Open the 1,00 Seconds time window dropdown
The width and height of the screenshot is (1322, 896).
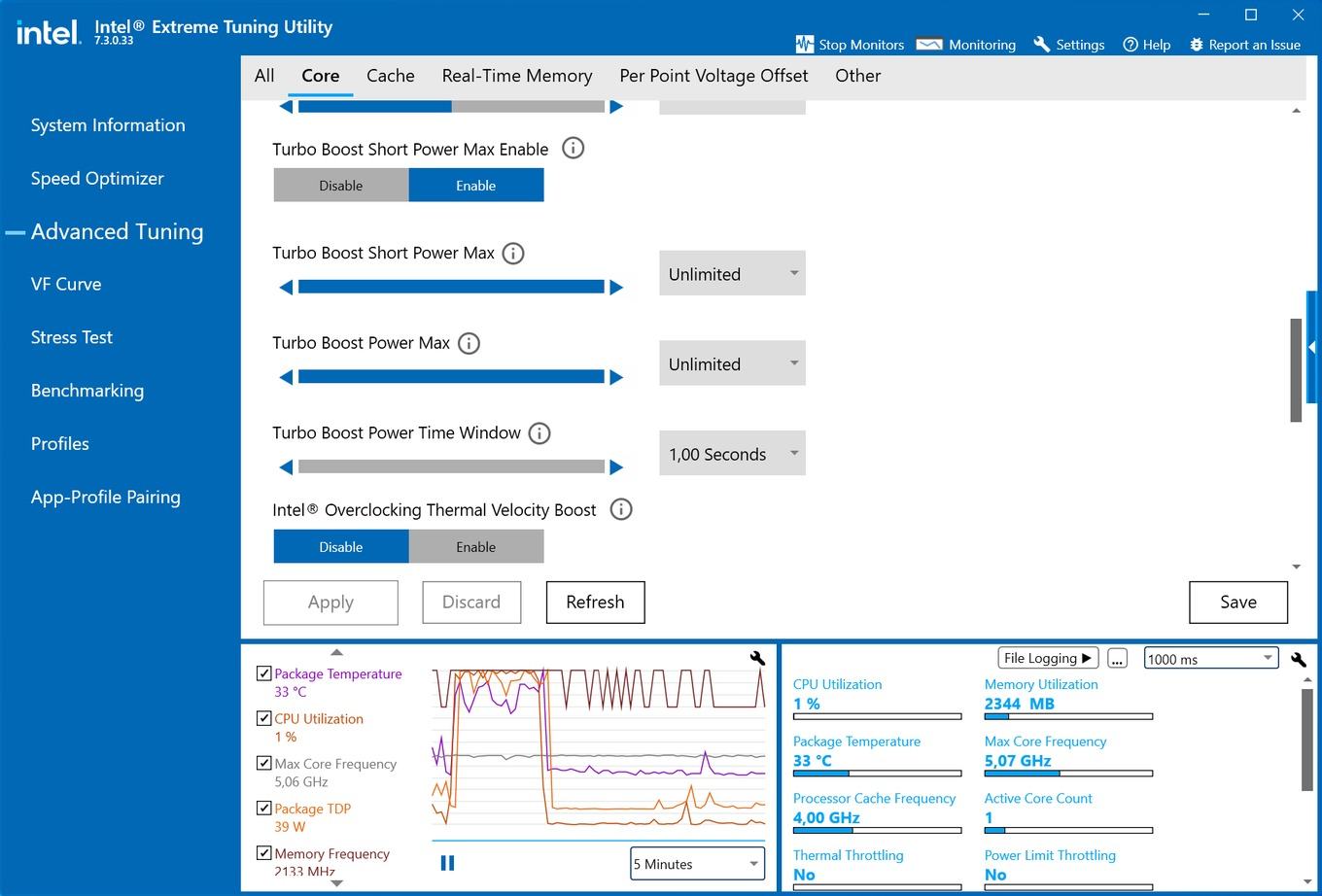pyautogui.click(x=732, y=454)
